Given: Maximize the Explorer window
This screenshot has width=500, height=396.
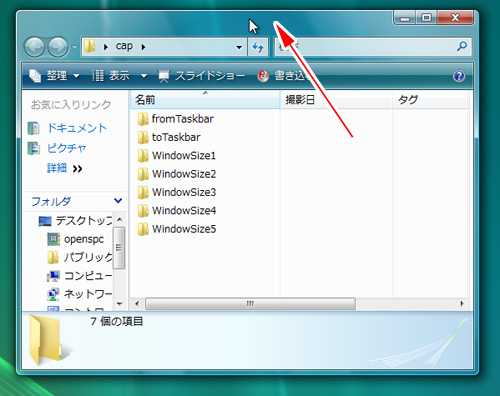Looking at the screenshot, I should [x=426, y=18].
